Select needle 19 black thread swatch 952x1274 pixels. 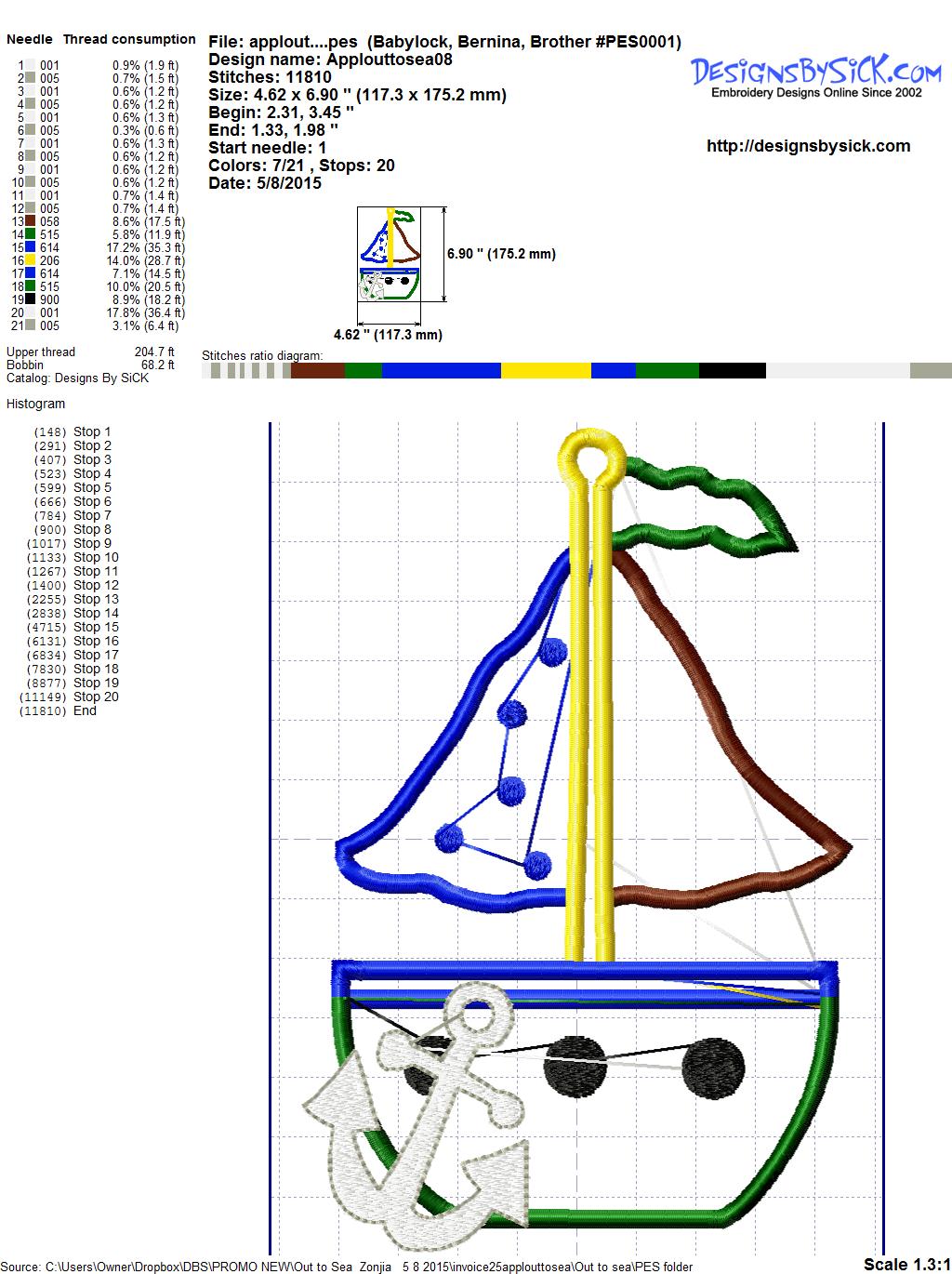pyautogui.click(x=31, y=300)
